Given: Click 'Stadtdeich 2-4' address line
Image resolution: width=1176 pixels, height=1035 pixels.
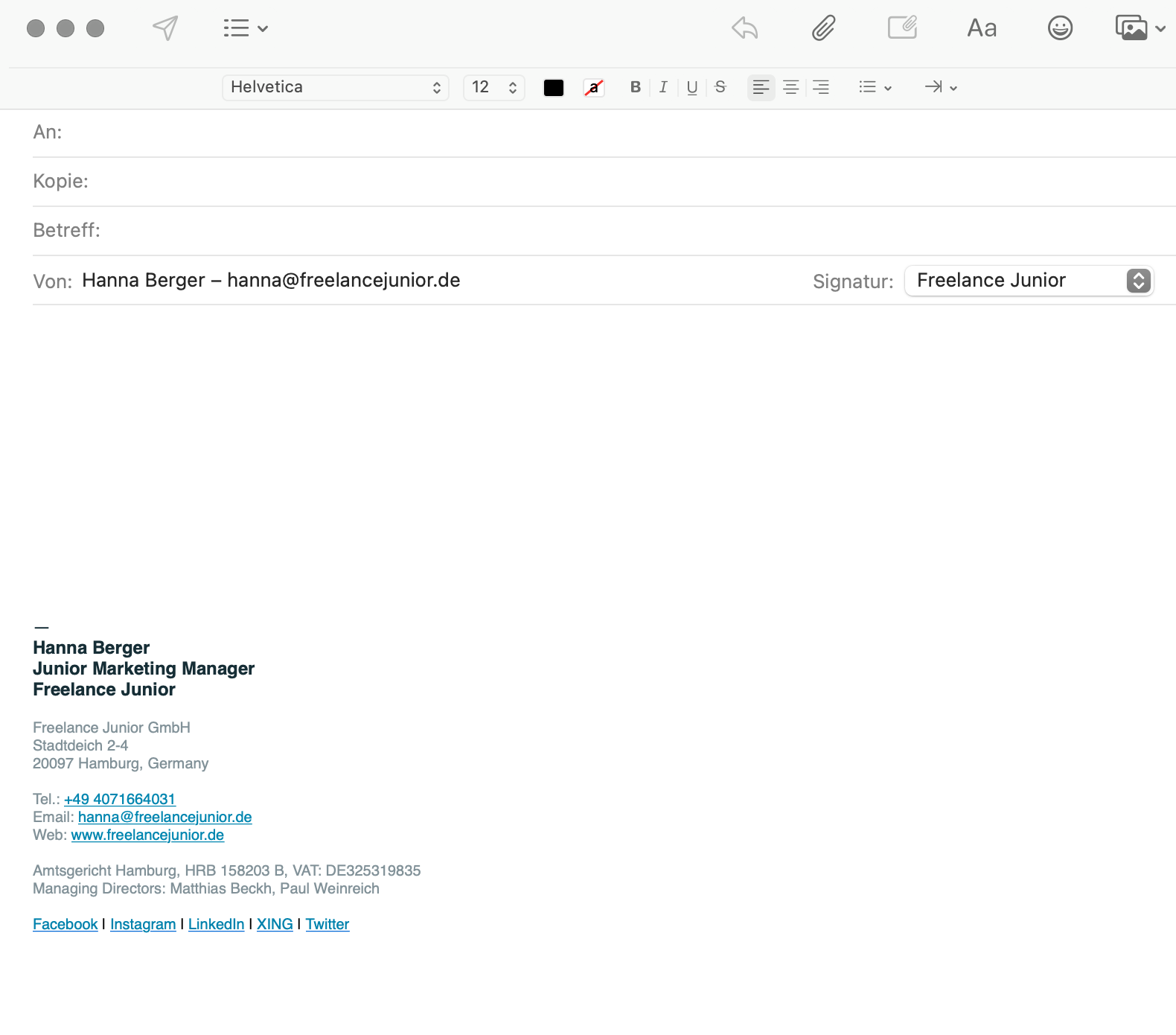Looking at the screenshot, I should click(80, 745).
